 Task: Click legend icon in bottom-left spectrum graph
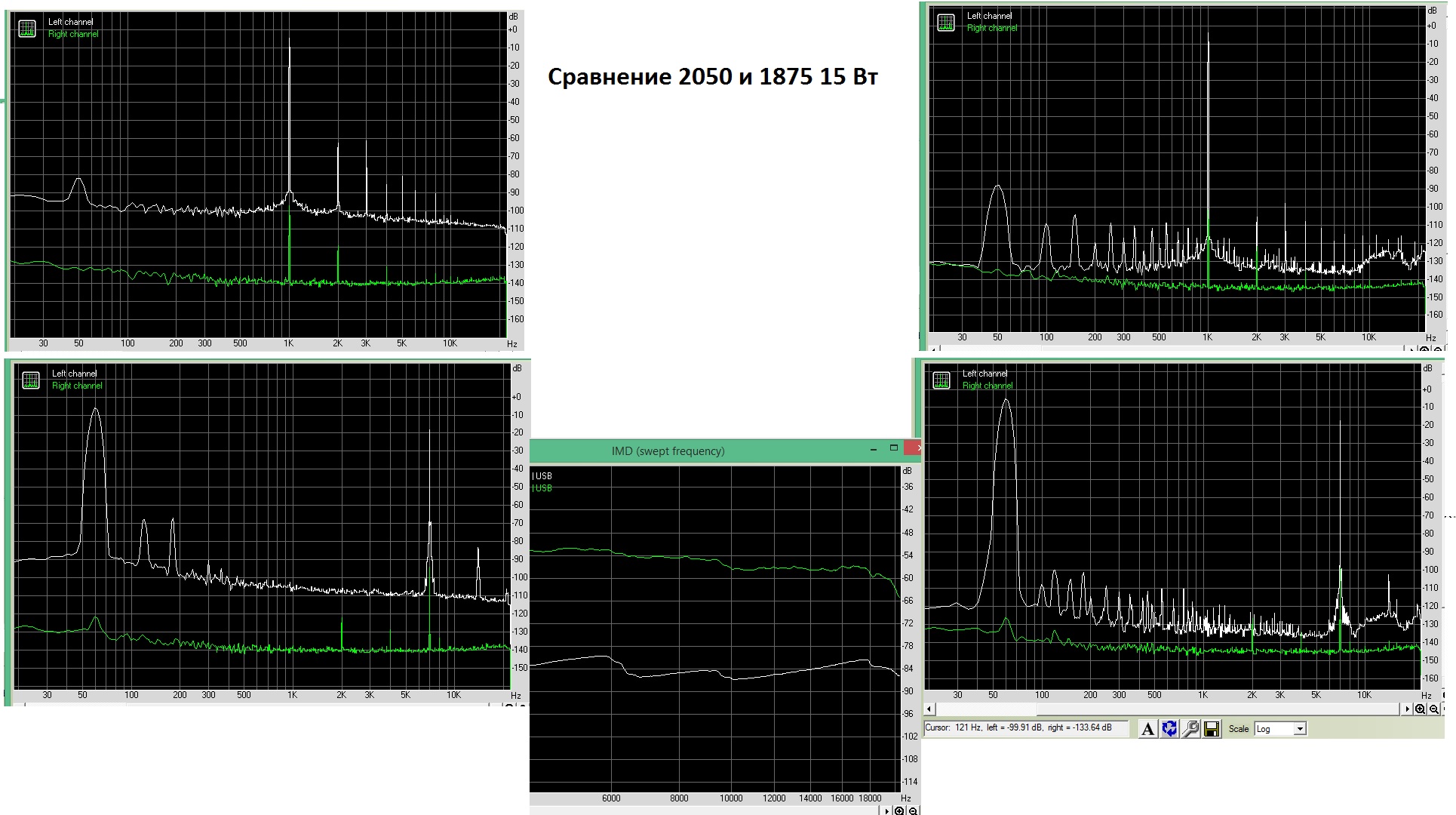[x=31, y=380]
